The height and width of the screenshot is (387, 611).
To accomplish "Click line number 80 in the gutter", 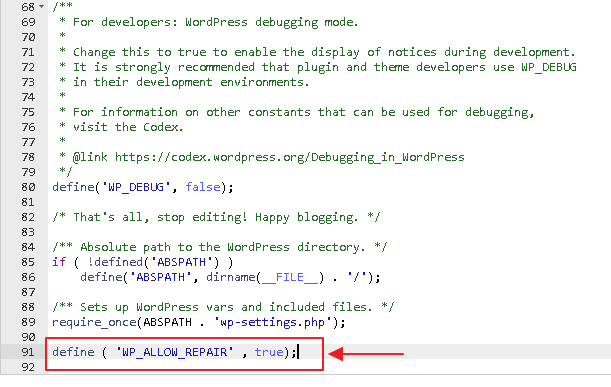I will click(x=28, y=187).
